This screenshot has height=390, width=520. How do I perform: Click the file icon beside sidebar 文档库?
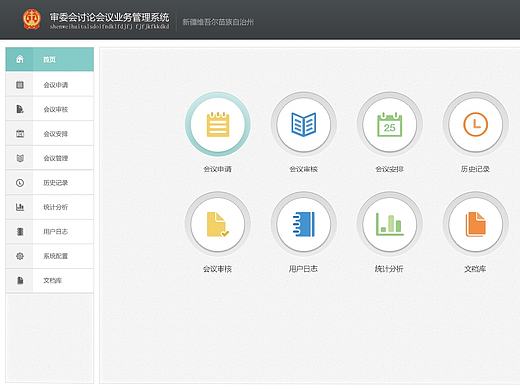pos(20,280)
